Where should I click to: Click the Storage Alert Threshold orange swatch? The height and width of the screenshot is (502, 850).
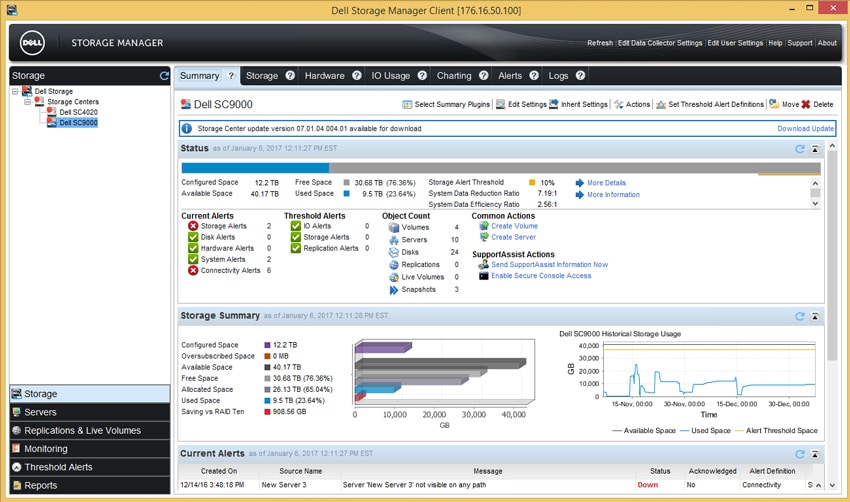point(532,183)
